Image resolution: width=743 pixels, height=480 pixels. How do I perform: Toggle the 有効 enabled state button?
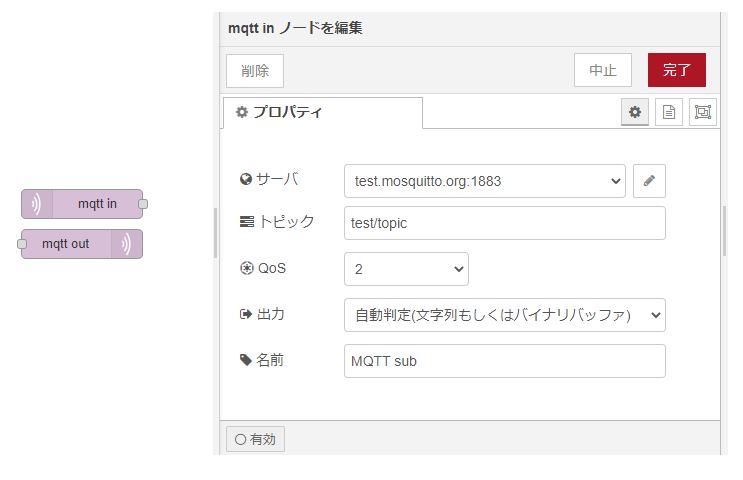point(255,439)
